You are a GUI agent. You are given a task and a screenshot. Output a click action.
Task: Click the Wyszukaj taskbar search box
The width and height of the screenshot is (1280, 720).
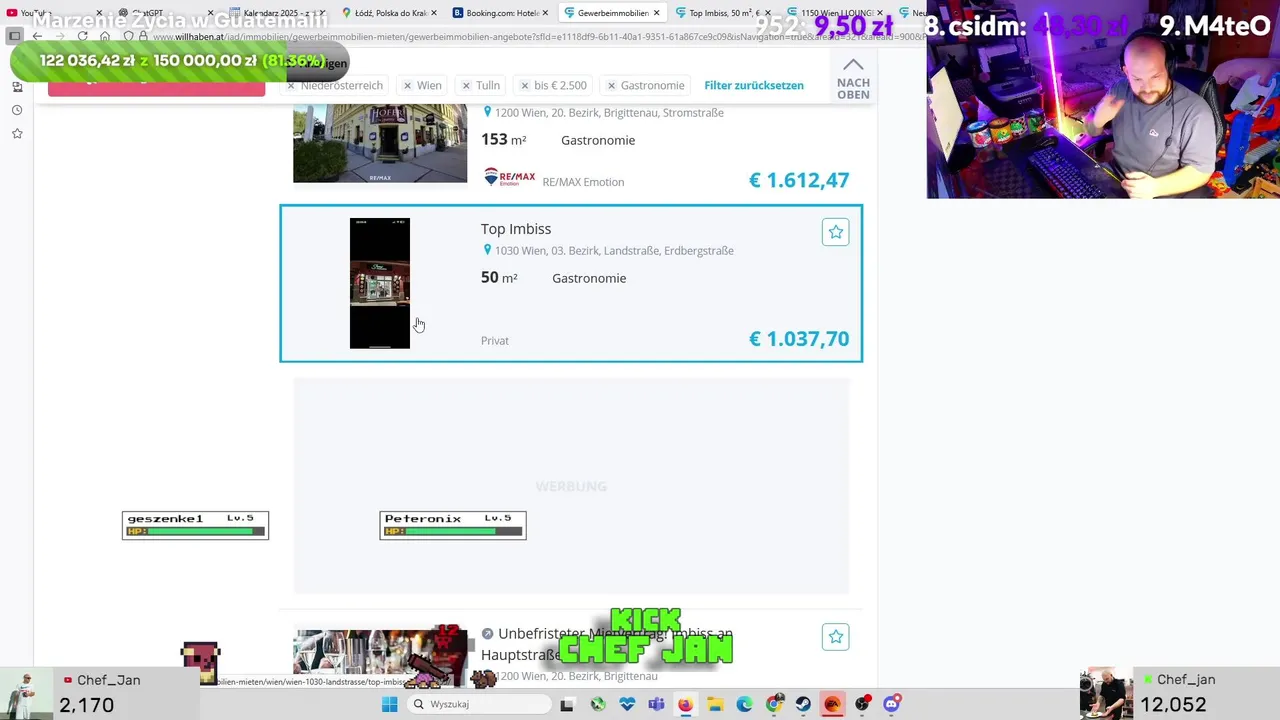coord(480,704)
